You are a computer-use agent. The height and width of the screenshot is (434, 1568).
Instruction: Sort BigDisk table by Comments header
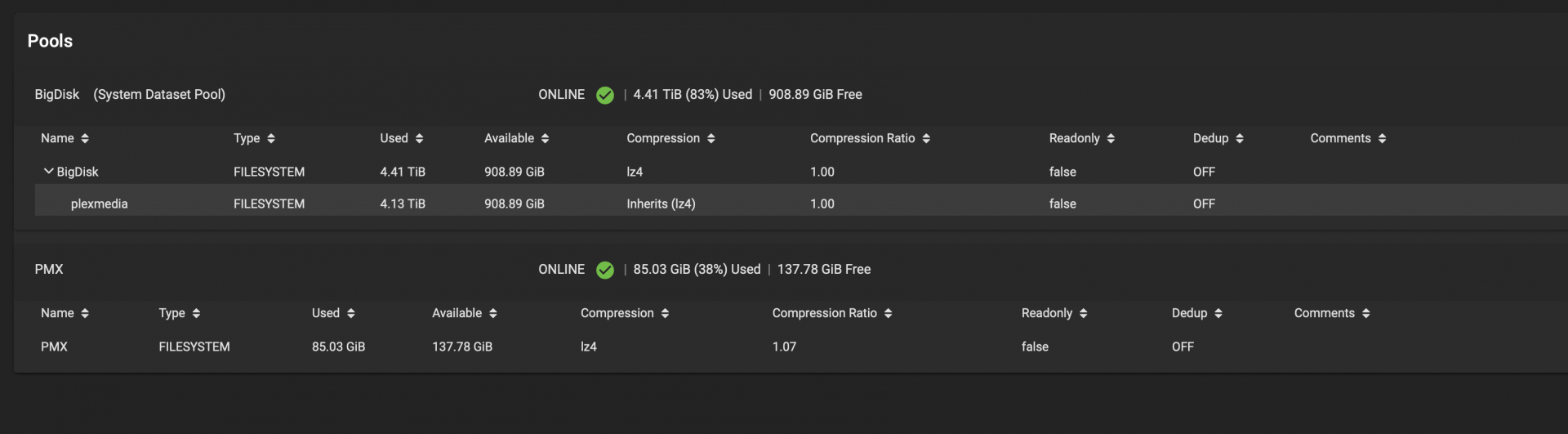click(x=1341, y=138)
